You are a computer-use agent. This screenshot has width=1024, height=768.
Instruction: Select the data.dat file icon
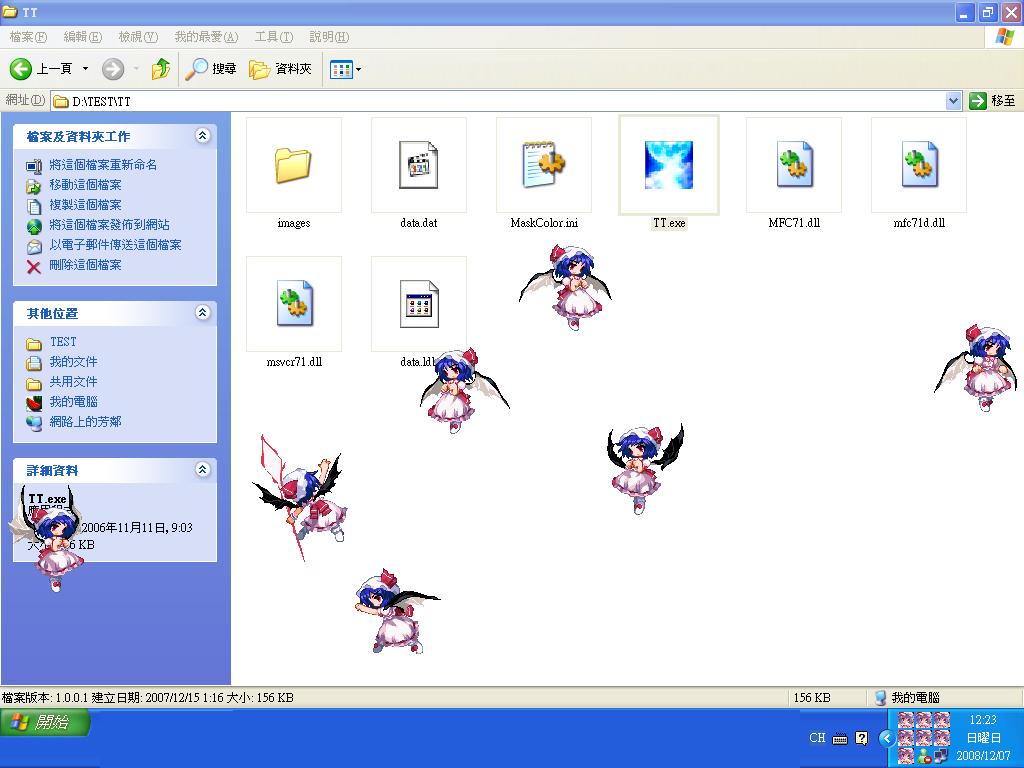click(x=418, y=166)
